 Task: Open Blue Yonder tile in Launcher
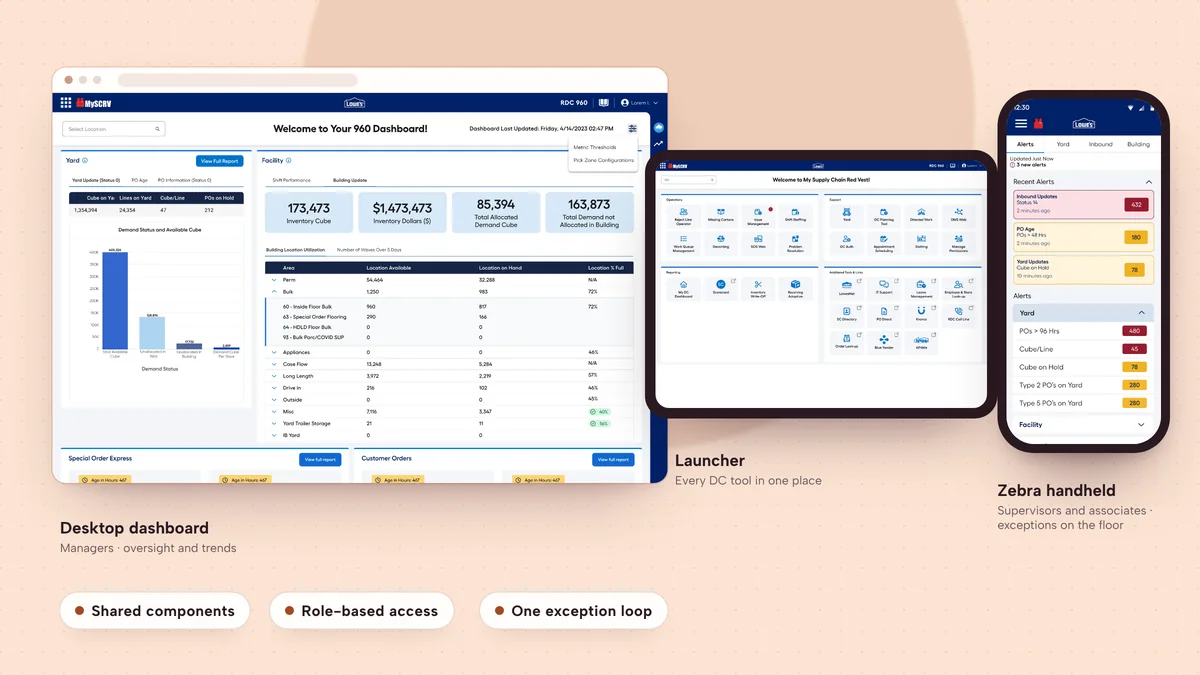point(884,341)
